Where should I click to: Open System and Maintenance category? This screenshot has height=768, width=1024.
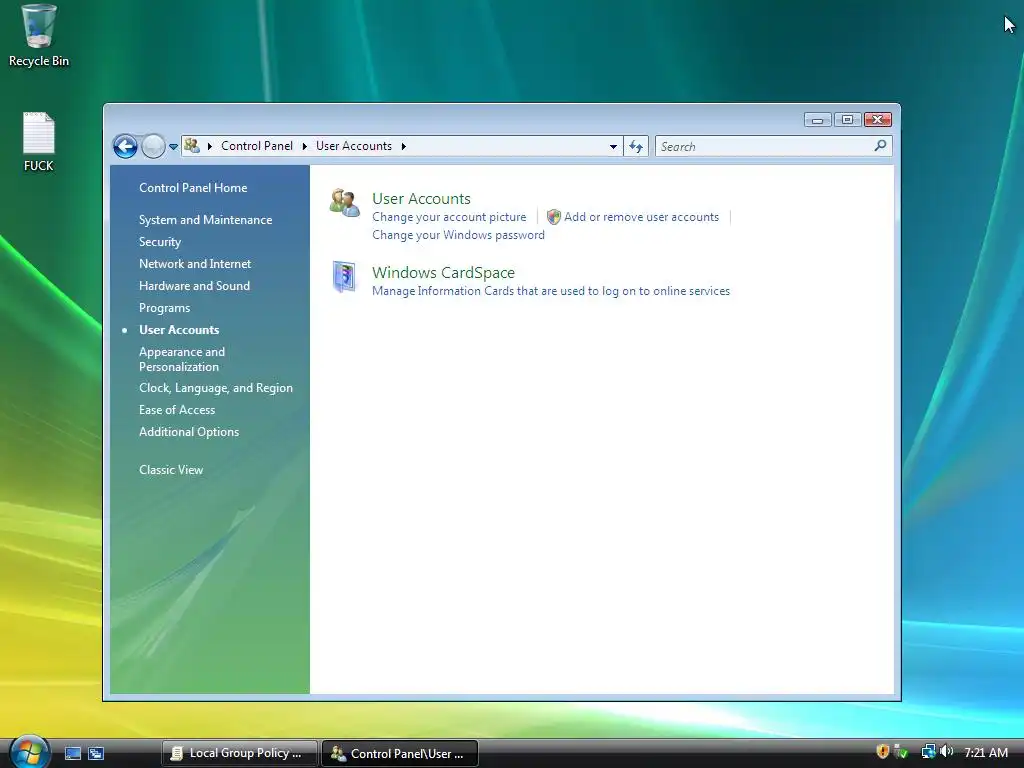(x=206, y=220)
